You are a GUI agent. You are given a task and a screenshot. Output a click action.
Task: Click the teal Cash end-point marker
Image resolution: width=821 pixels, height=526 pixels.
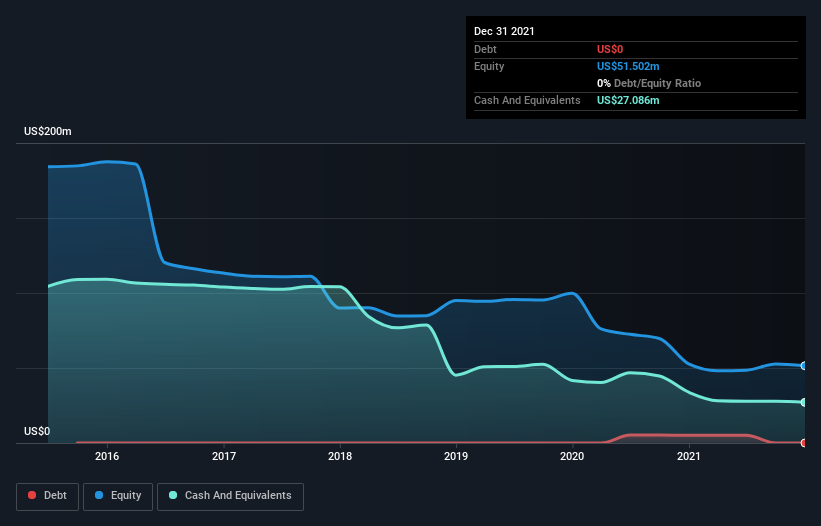(x=804, y=402)
